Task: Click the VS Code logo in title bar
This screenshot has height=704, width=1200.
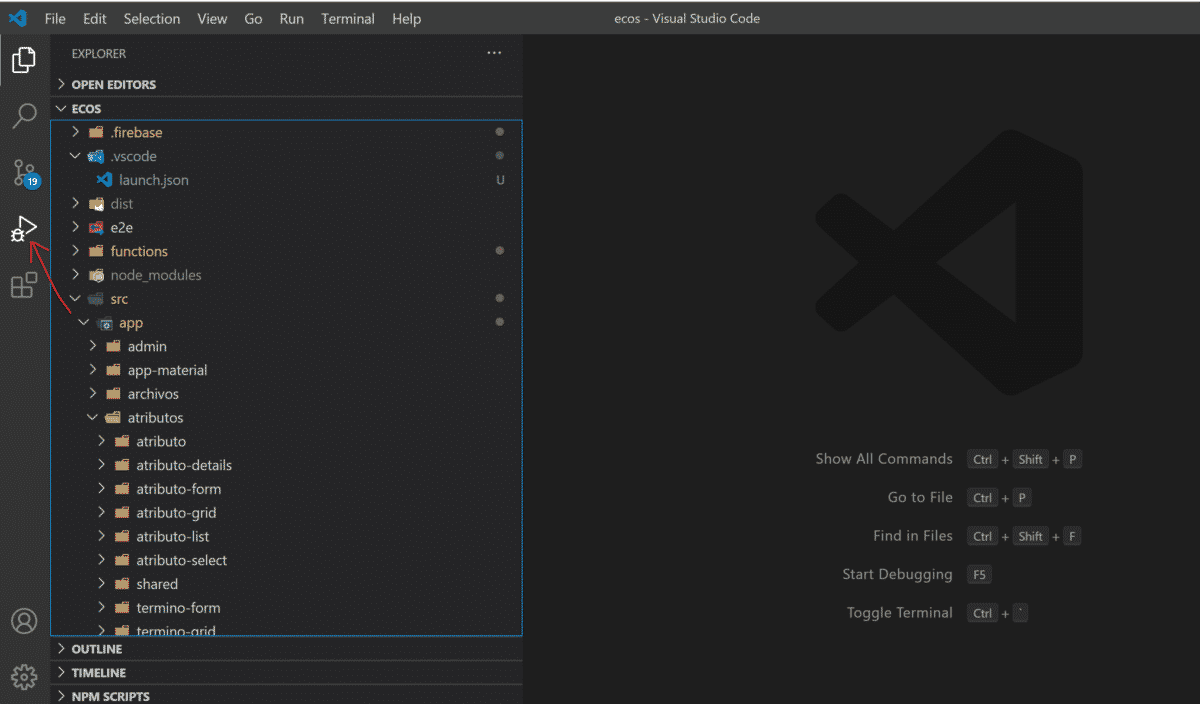Action: [18, 18]
